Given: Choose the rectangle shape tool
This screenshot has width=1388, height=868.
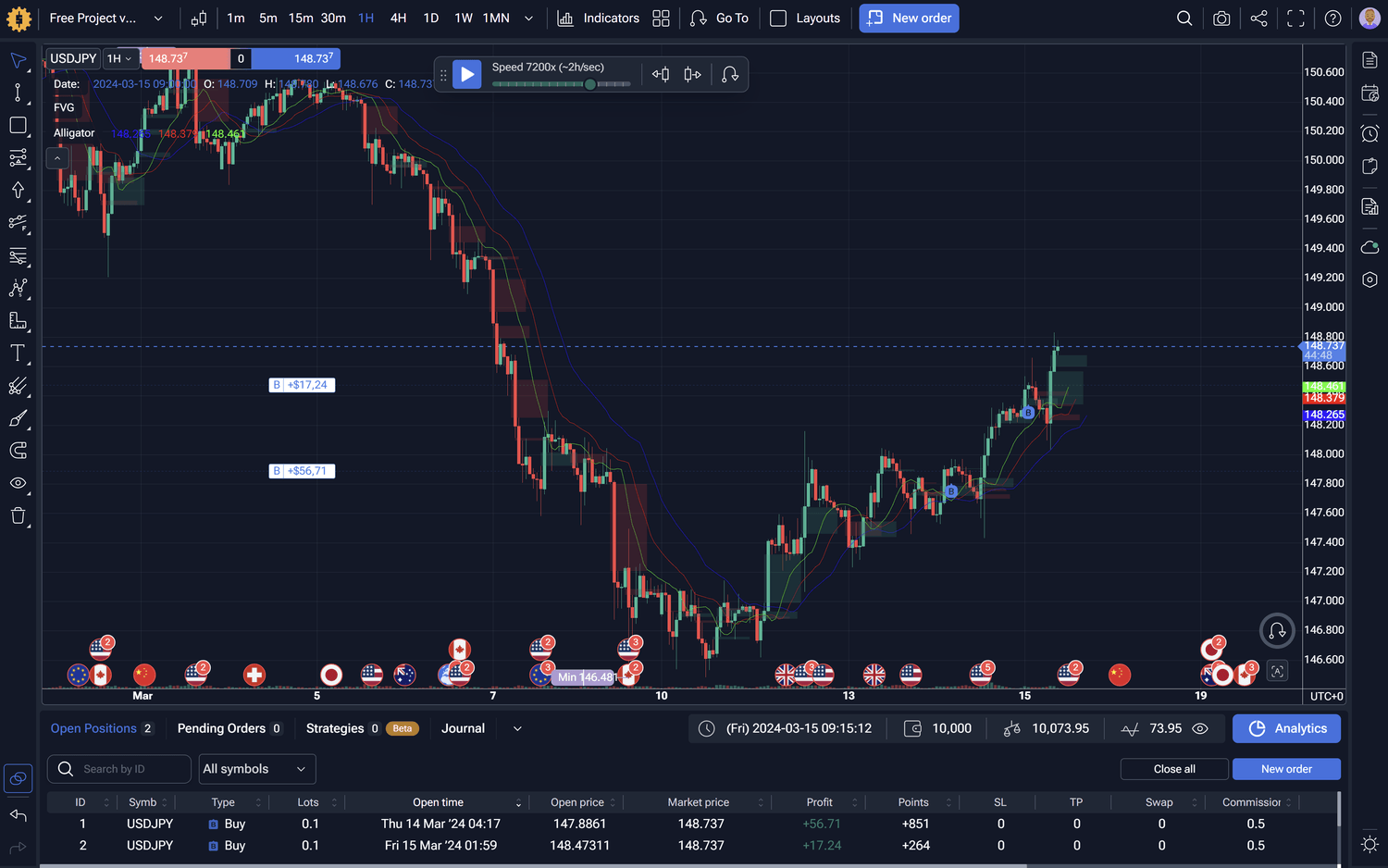Looking at the screenshot, I should click(x=18, y=125).
